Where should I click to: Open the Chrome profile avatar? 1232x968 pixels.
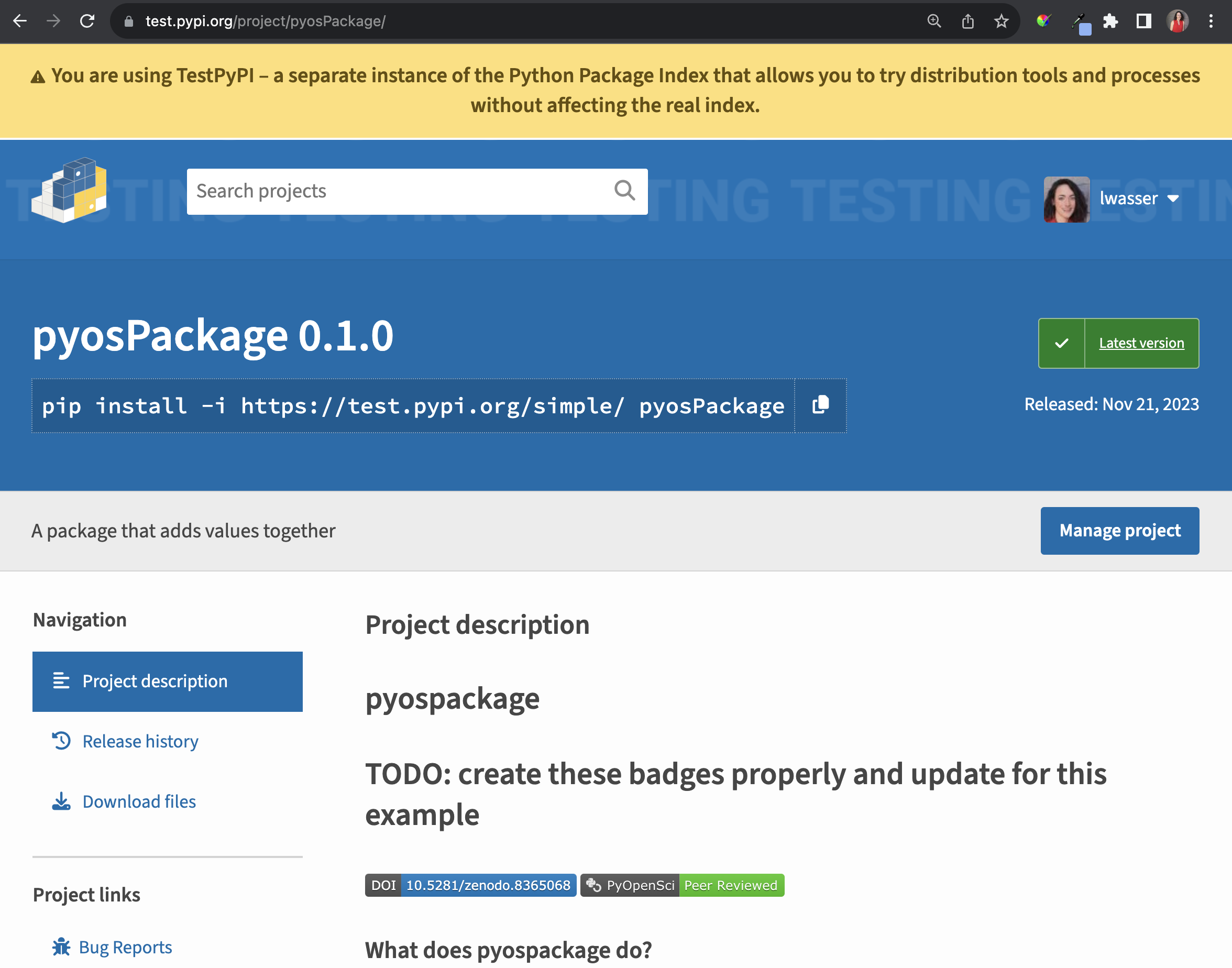pos(1178,21)
